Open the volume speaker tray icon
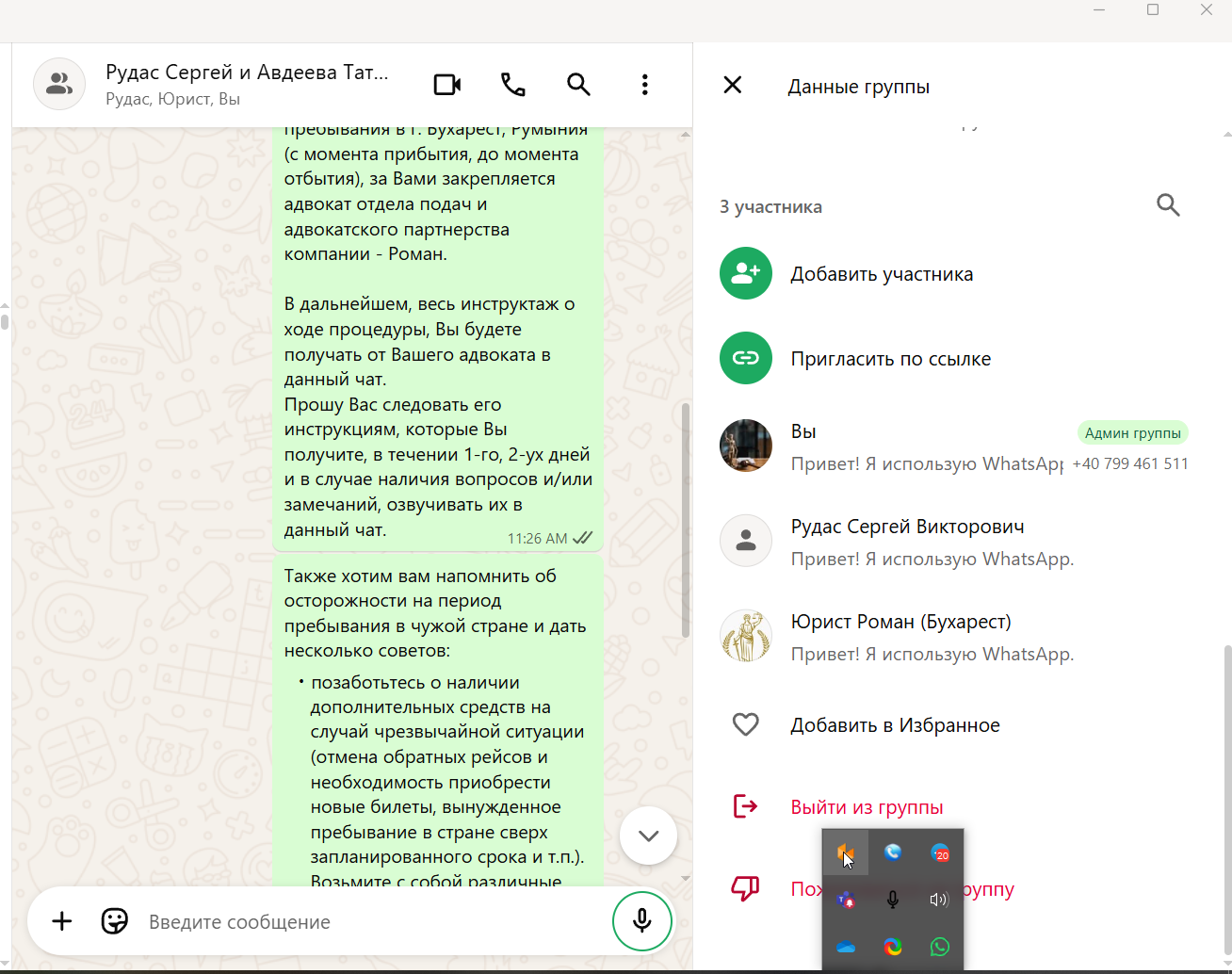The width and height of the screenshot is (1232, 974). pyautogui.click(x=939, y=900)
